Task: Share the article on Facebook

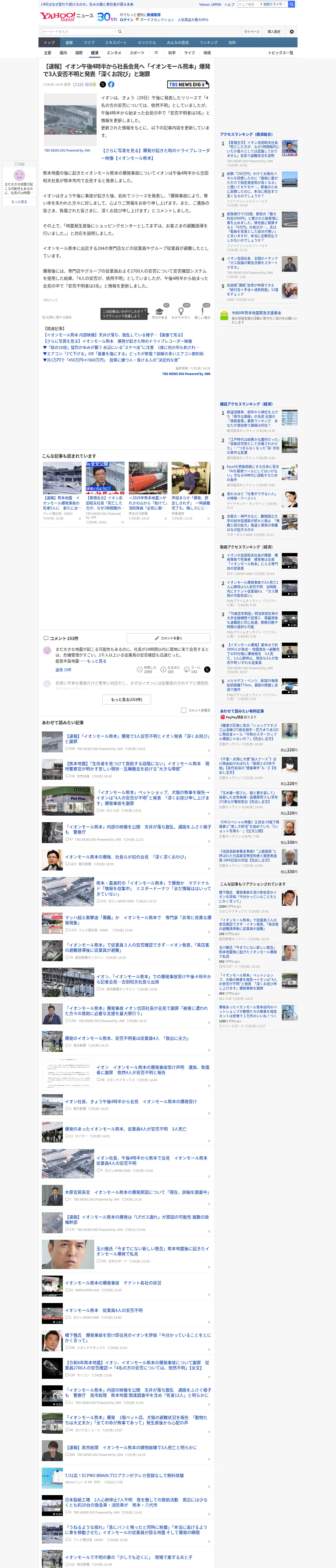Action: coord(111,85)
